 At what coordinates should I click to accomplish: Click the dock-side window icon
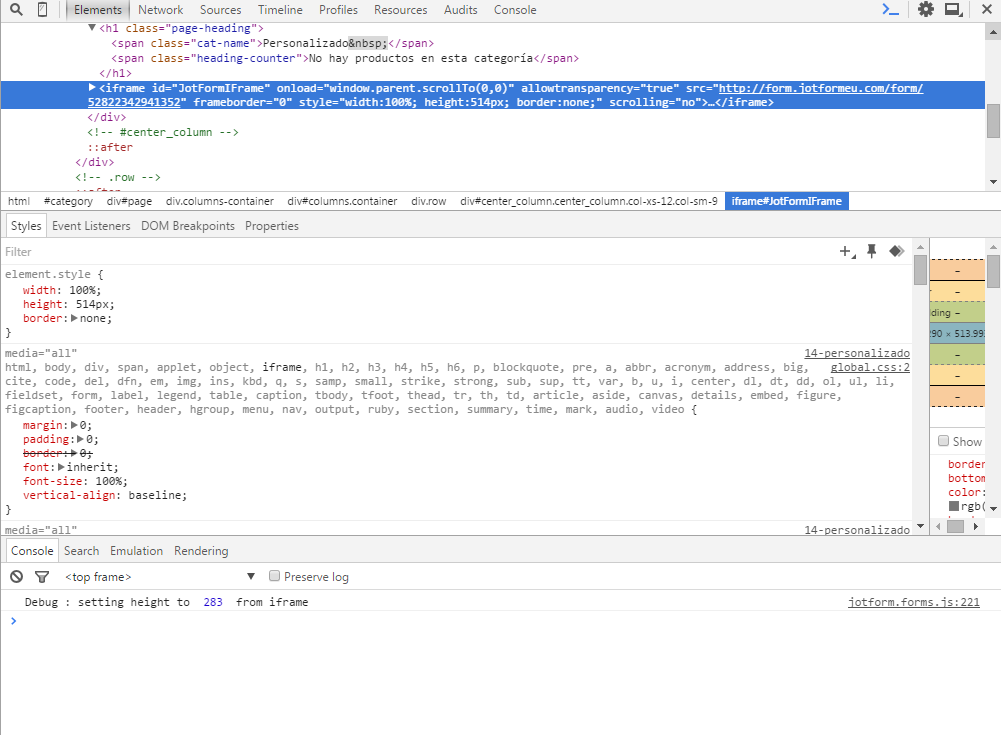pos(953,10)
